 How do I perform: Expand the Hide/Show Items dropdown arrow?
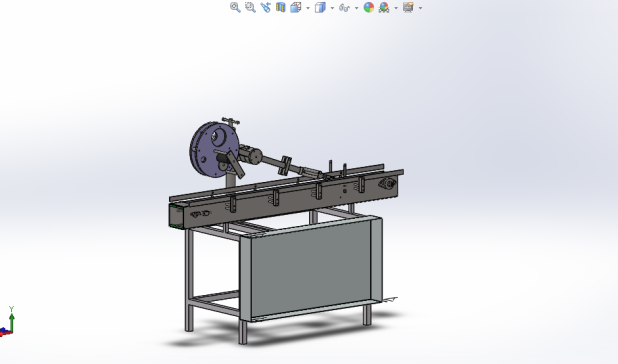click(356, 8)
